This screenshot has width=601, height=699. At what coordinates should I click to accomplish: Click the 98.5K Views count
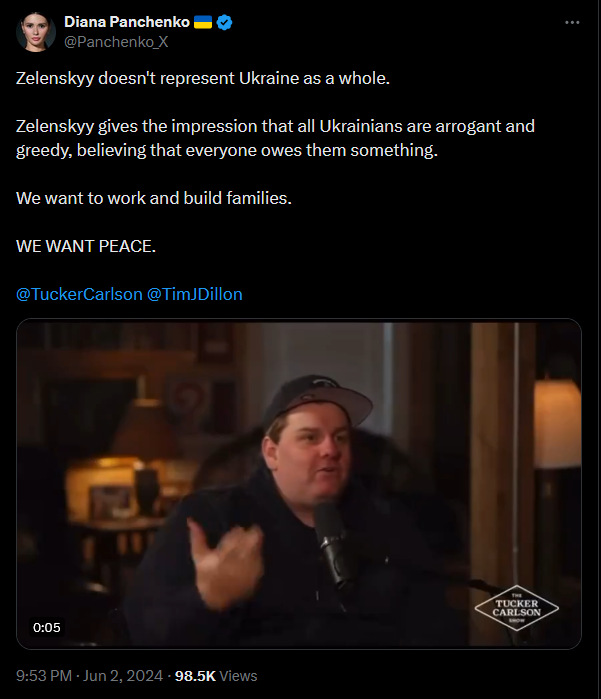pos(216,676)
